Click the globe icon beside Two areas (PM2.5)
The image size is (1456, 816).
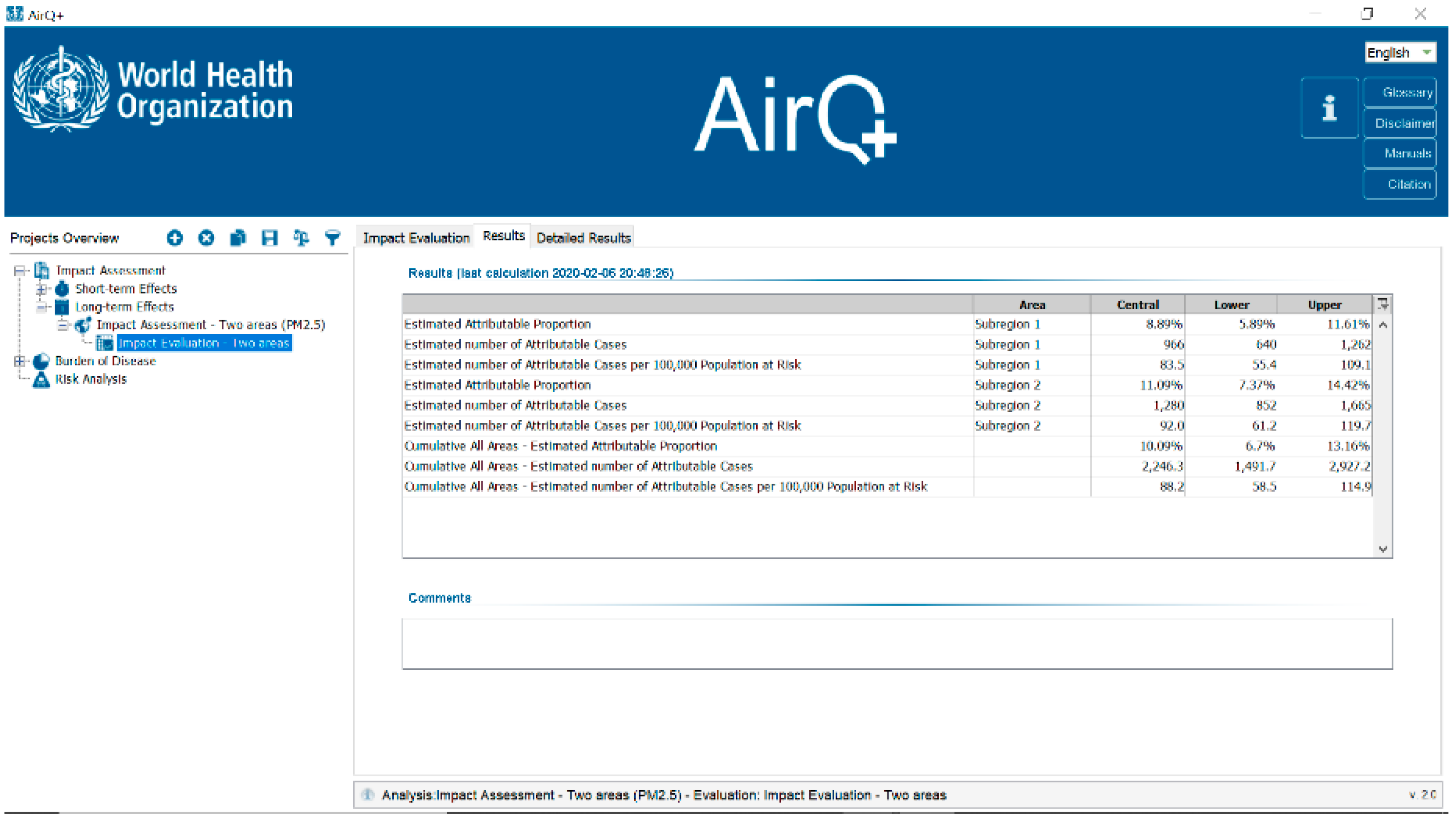point(82,325)
